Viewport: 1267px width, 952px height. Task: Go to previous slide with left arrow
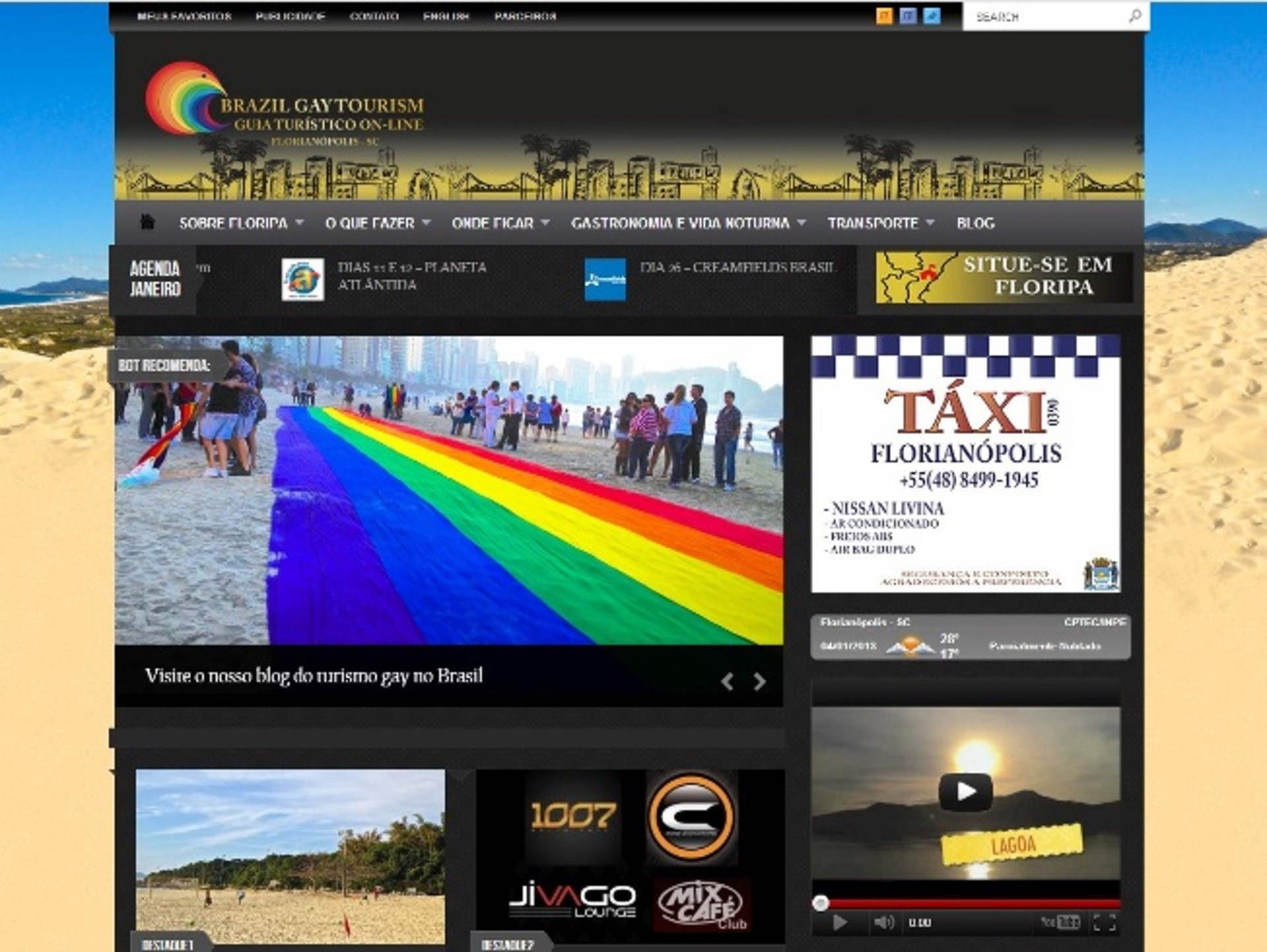pyautogui.click(x=727, y=682)
